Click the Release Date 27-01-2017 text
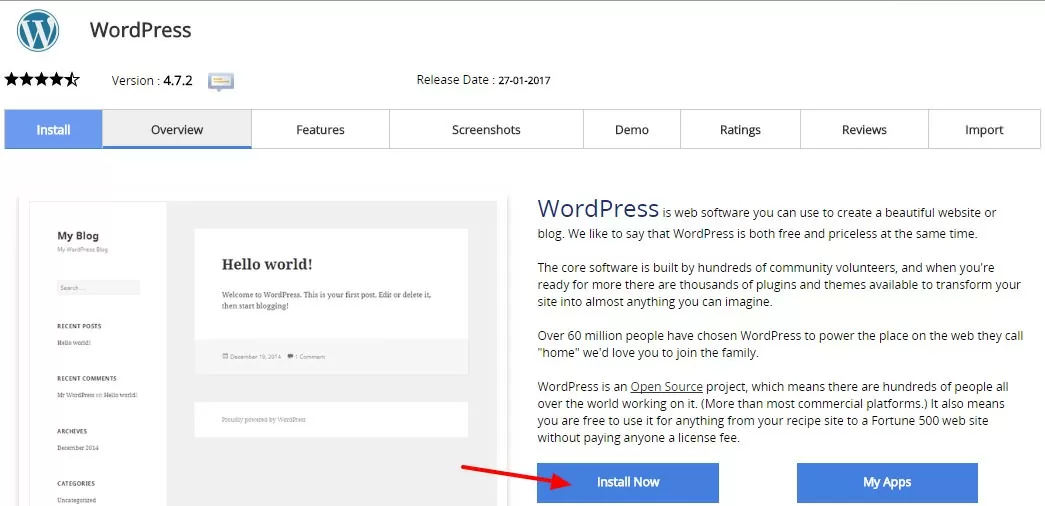The image size is (1045, 506). point(483,80)
